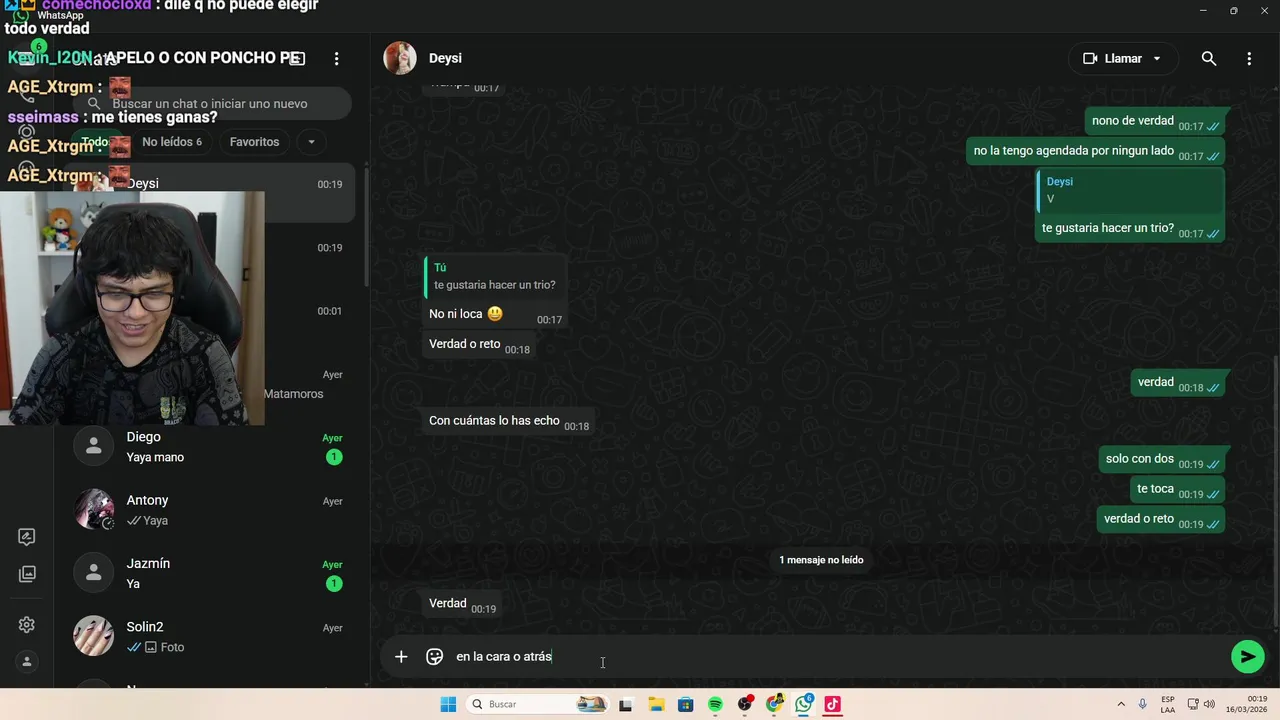Click the search chats input field
1280x720 pixels.
point(212,104)
